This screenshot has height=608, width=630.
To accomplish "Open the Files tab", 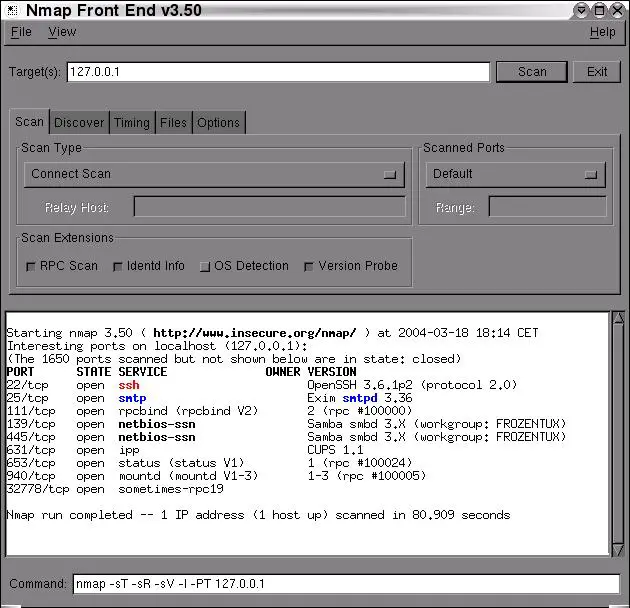I will (173, 123).
